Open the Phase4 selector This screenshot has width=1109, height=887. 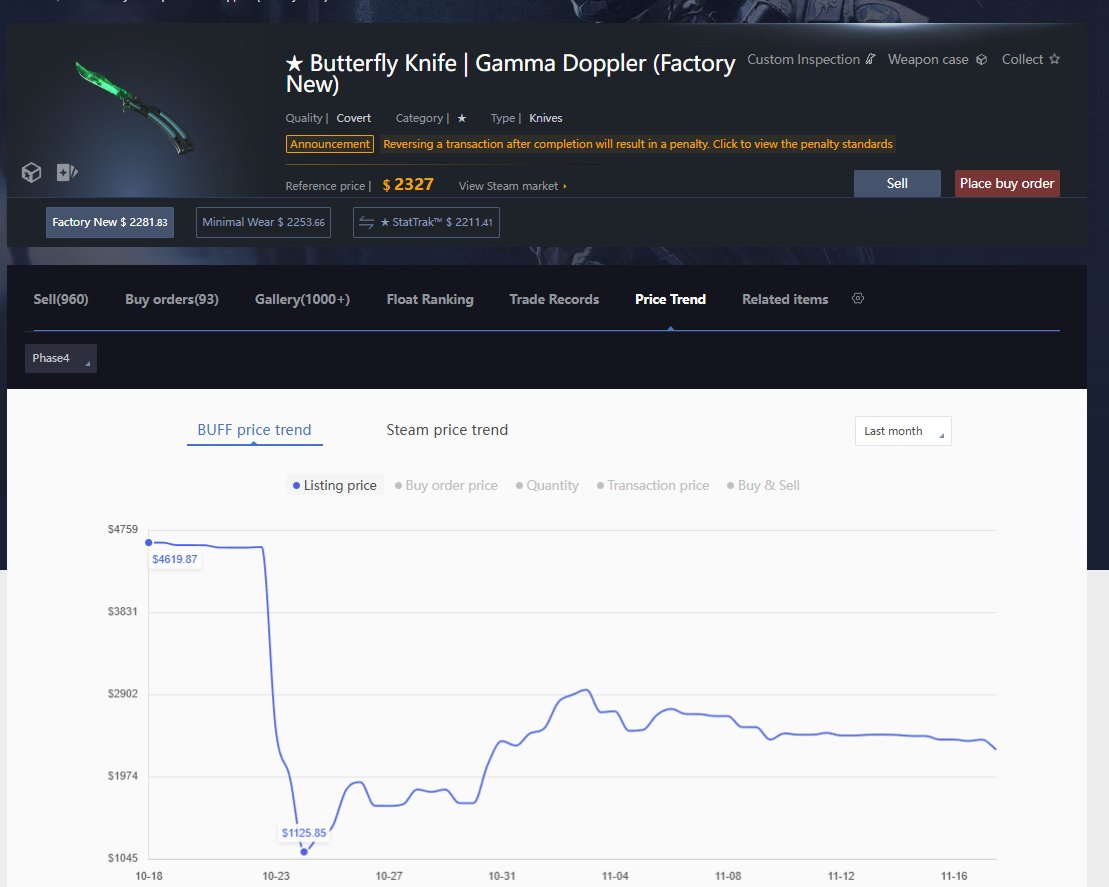60,357
